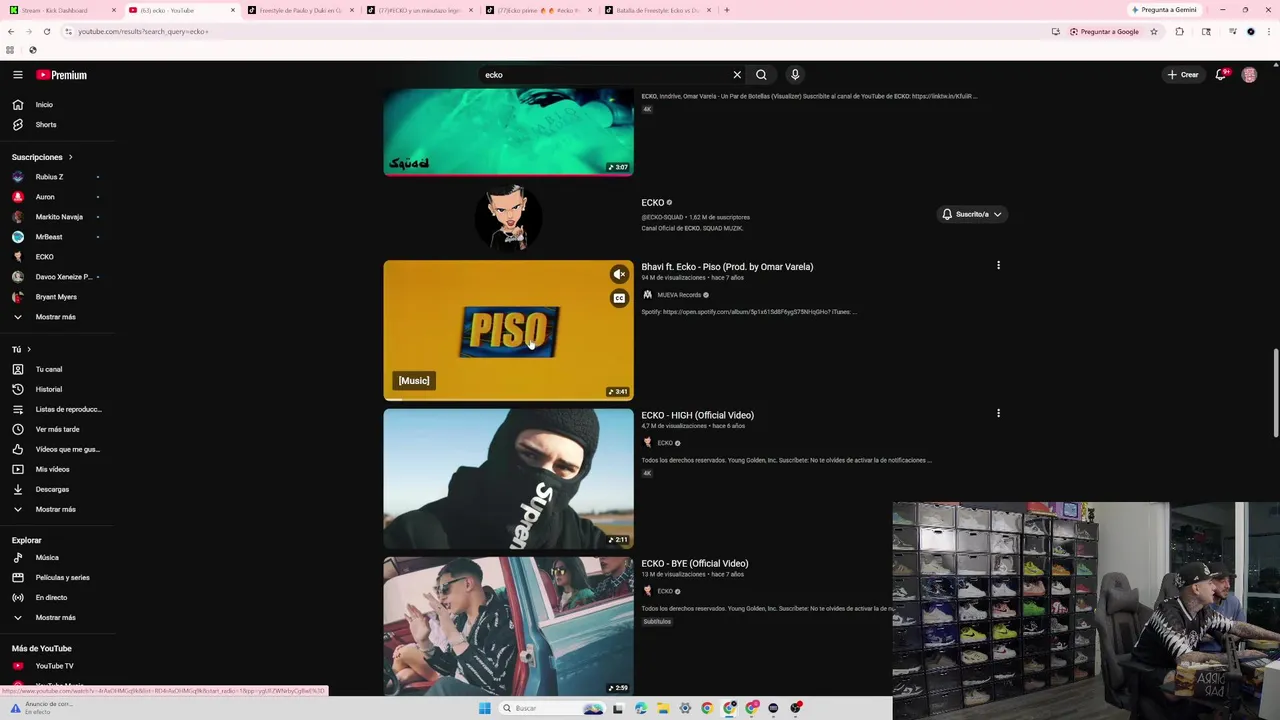Click Preguntar a Google in address bar
The height and width of the screenshot is (720, 1280).
(1104, 32)
